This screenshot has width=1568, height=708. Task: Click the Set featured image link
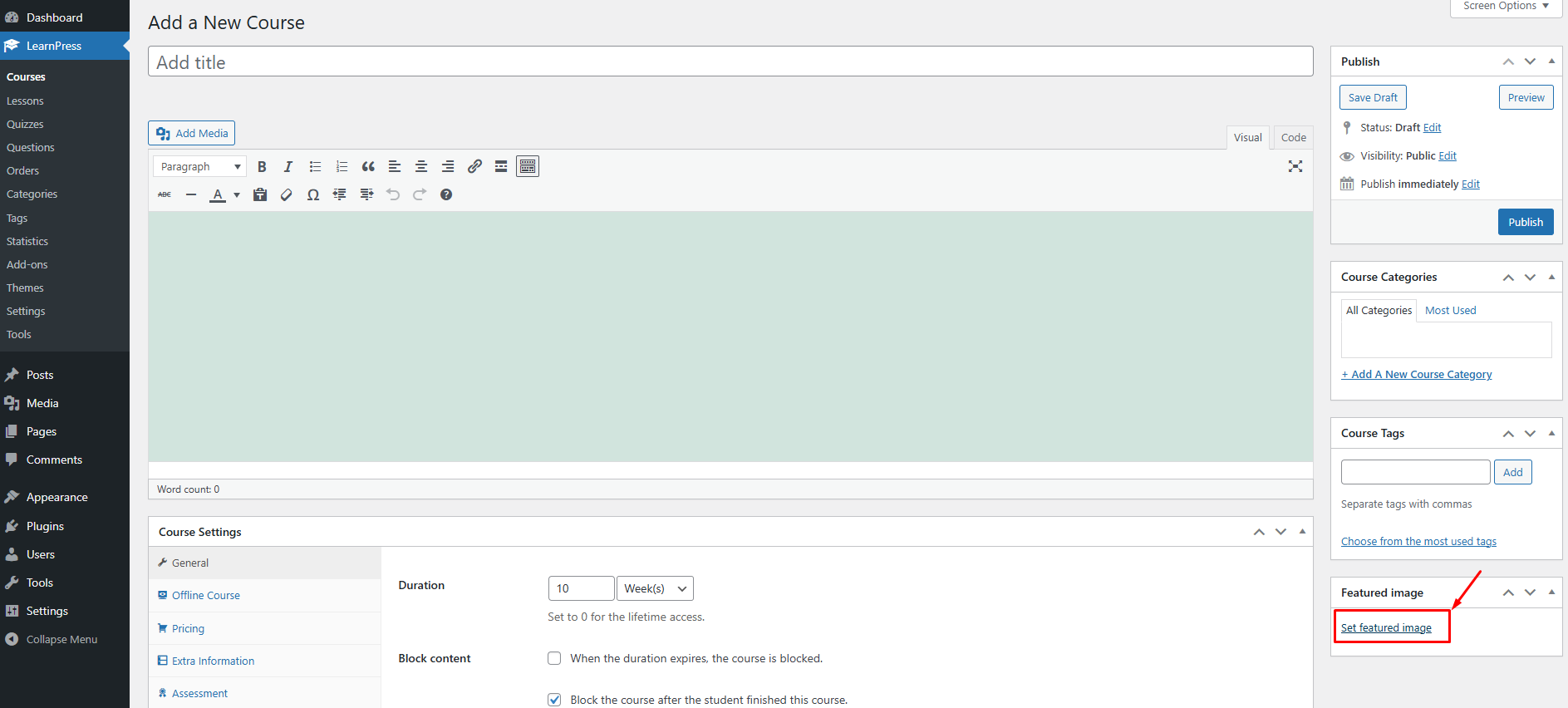click(1386, 628)
